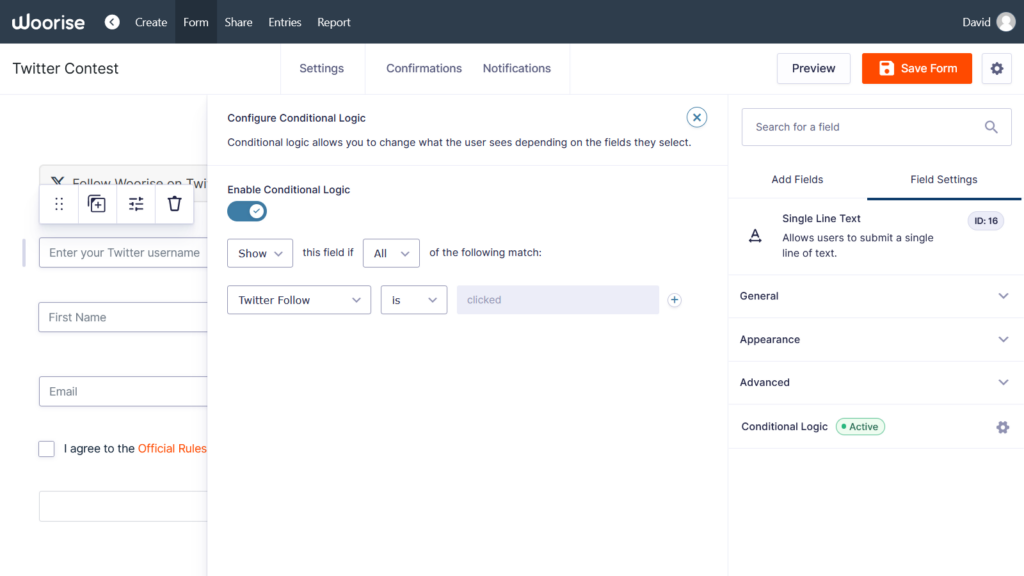Click the Save Form button
The image size is (1024, 576).
[916, 68]
